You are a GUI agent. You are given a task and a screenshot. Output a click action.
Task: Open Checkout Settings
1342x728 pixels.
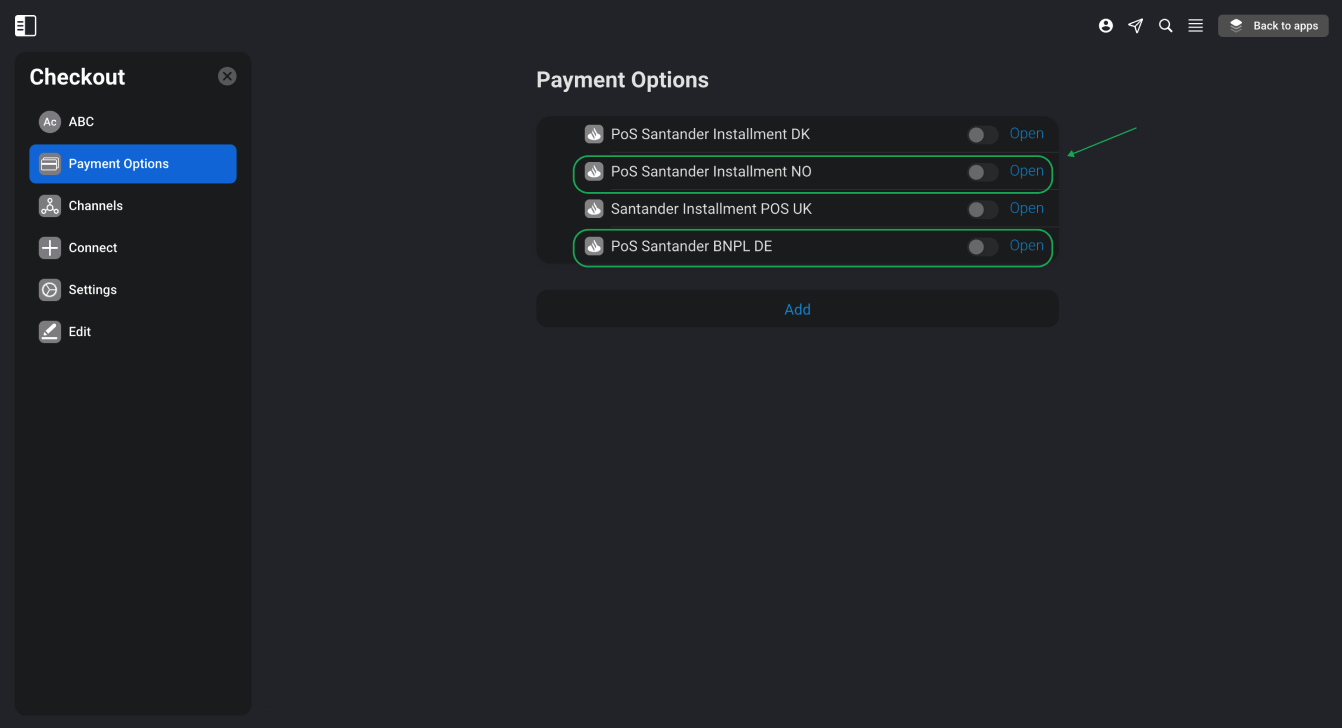(133, 290)
